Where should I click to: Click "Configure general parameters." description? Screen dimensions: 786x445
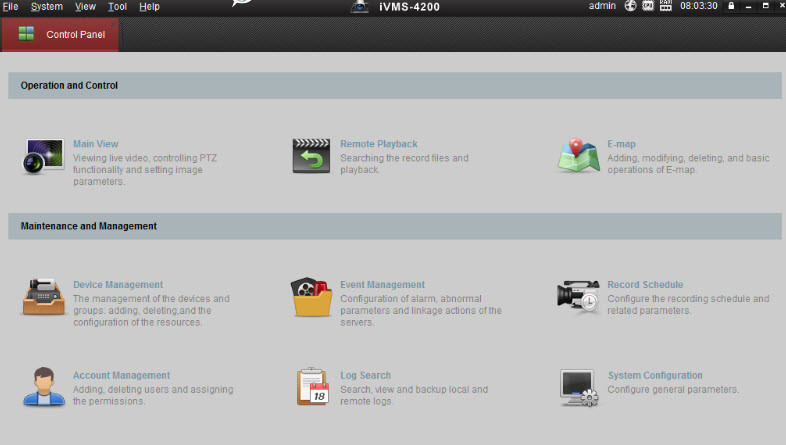(673, 389)
